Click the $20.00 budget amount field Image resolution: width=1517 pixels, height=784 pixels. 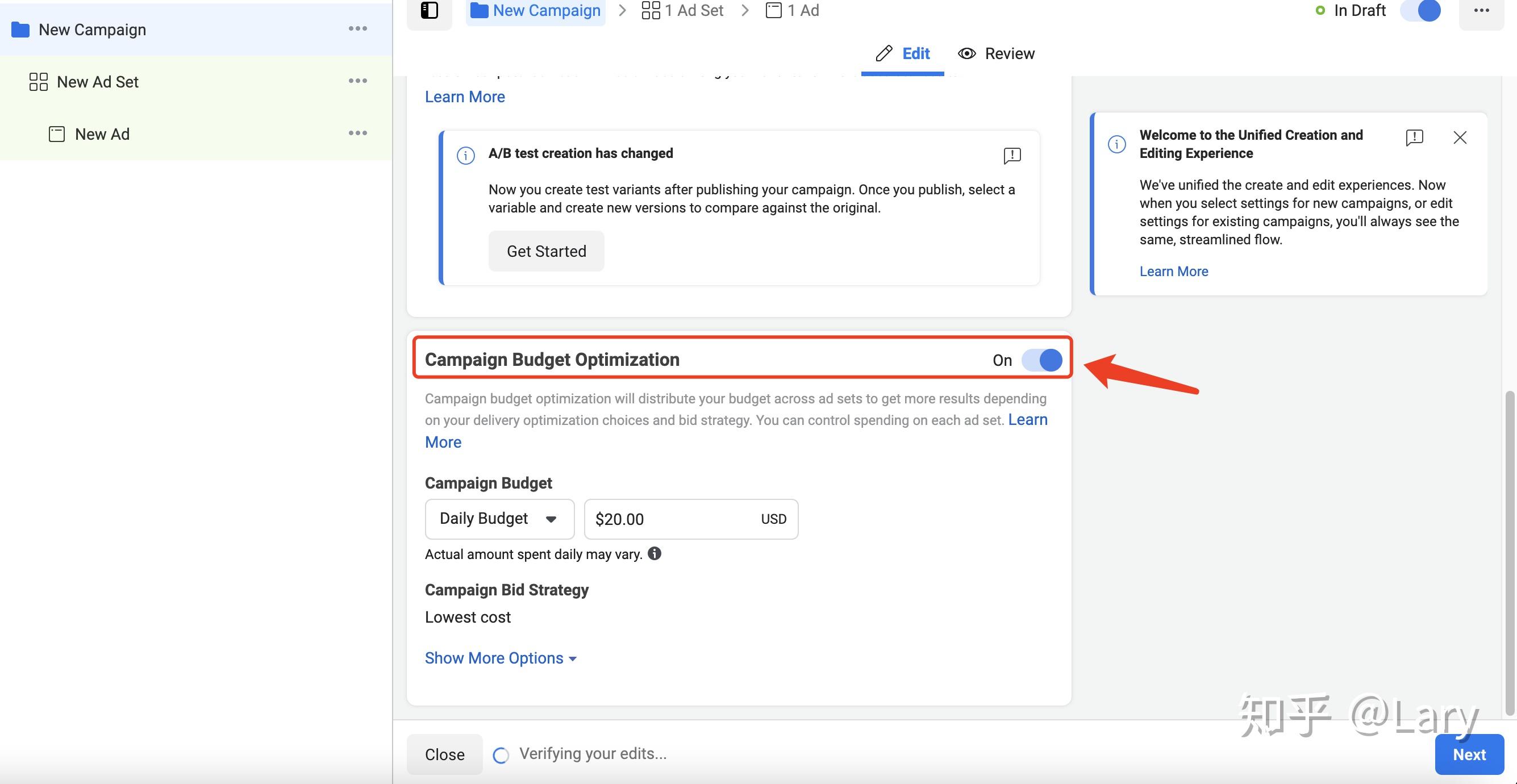click(x=672, y=519)
